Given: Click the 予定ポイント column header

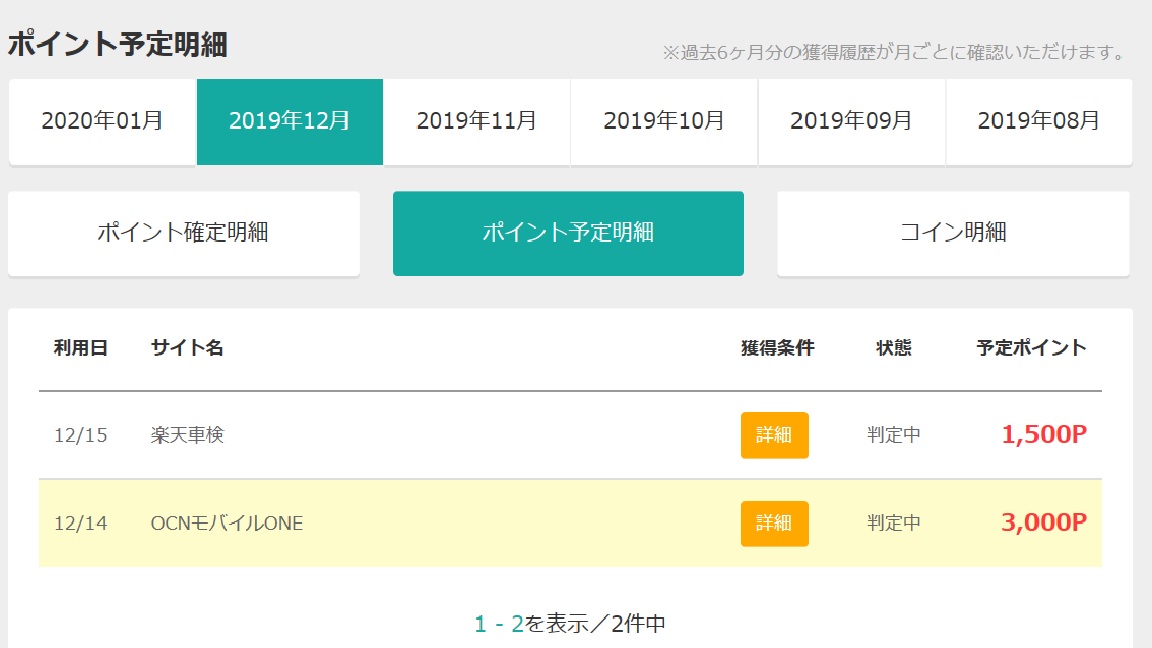Looking at the screenshot, I should 1032,348.
